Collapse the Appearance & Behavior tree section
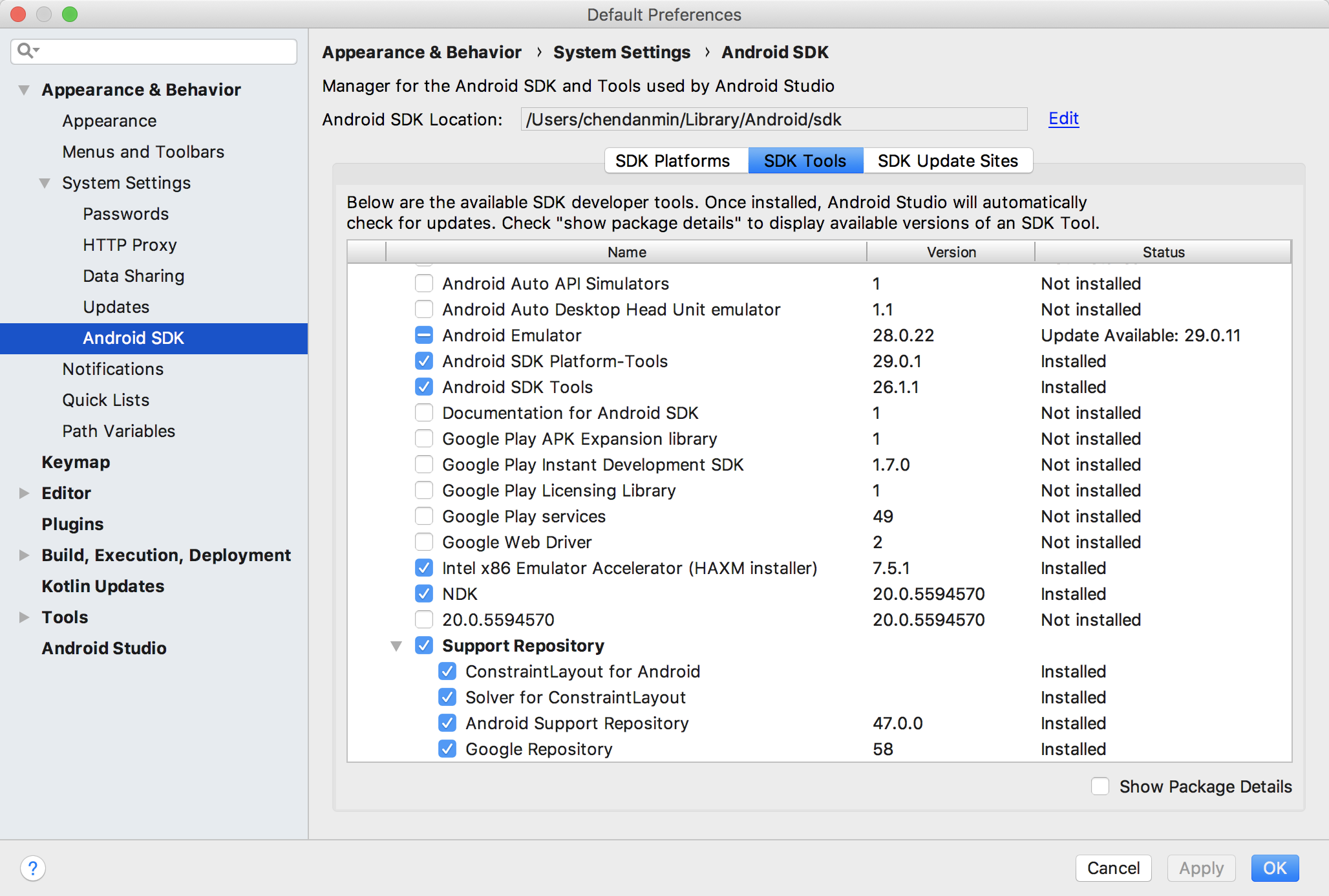 pos(24,90)
